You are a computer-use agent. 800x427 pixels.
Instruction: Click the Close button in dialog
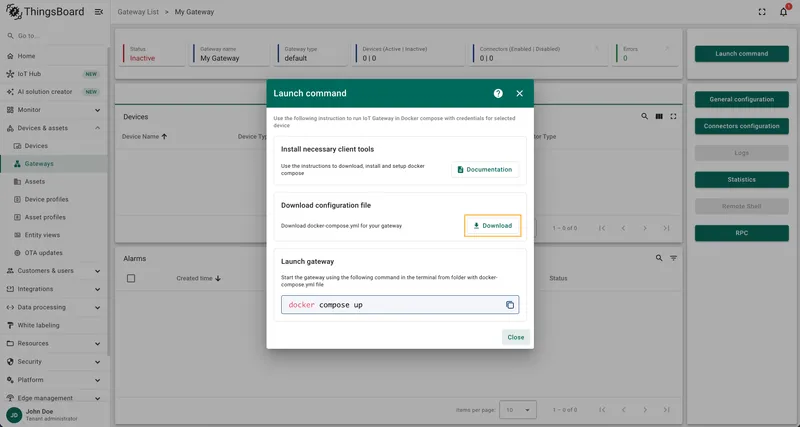(515, 337)
